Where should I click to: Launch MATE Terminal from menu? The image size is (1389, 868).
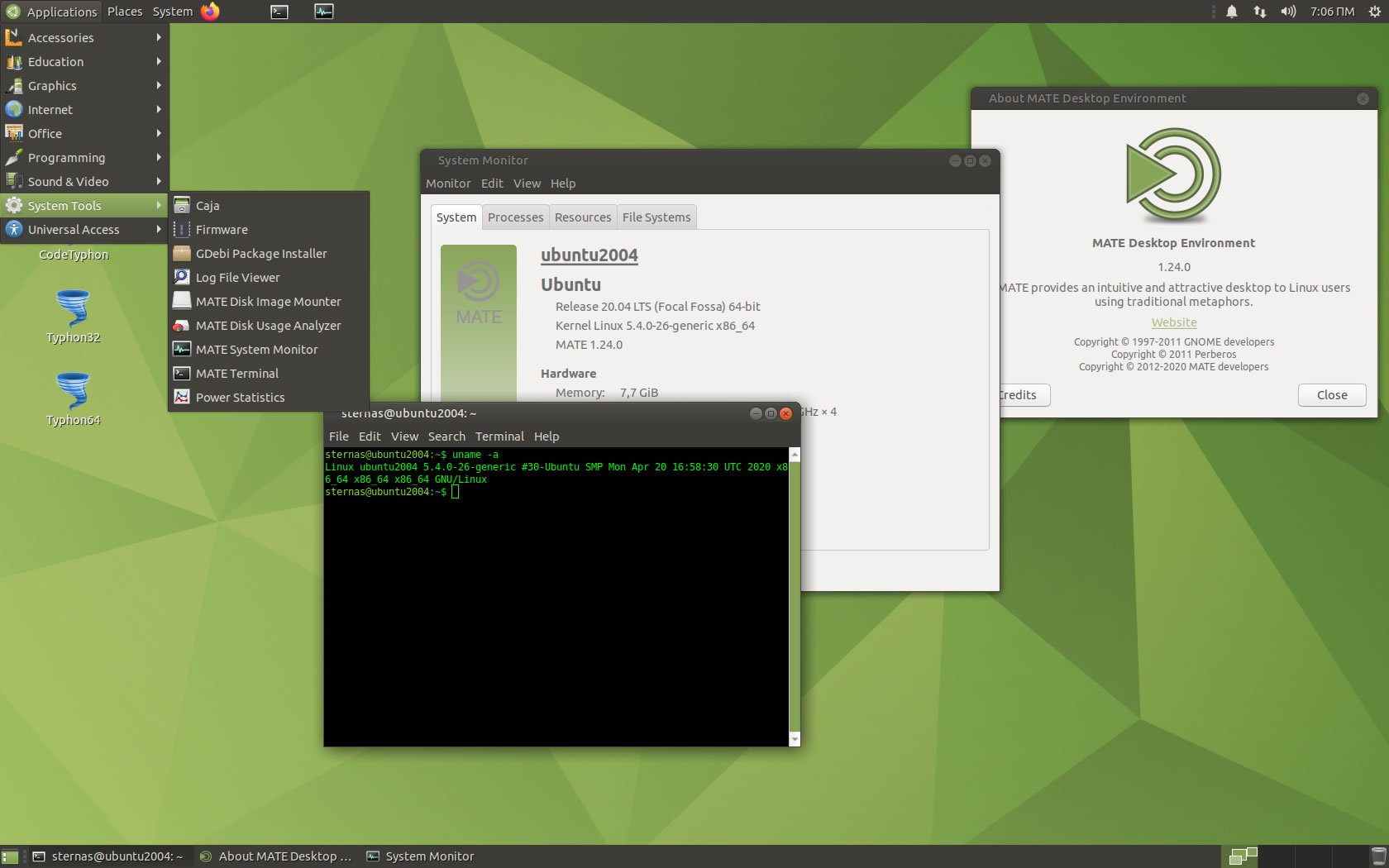click(x=269, y=373)
